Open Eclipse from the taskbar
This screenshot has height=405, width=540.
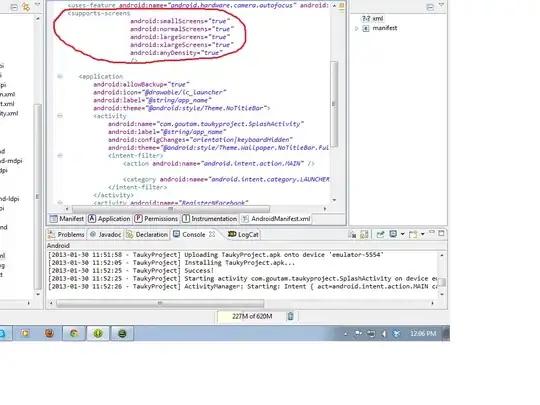122,333
